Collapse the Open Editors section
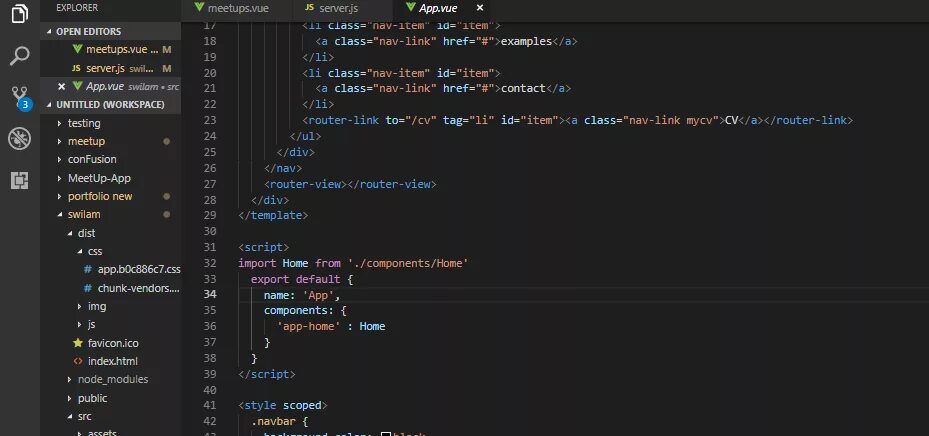The height and width of the screenshot is (436, 929). (110, 31)
